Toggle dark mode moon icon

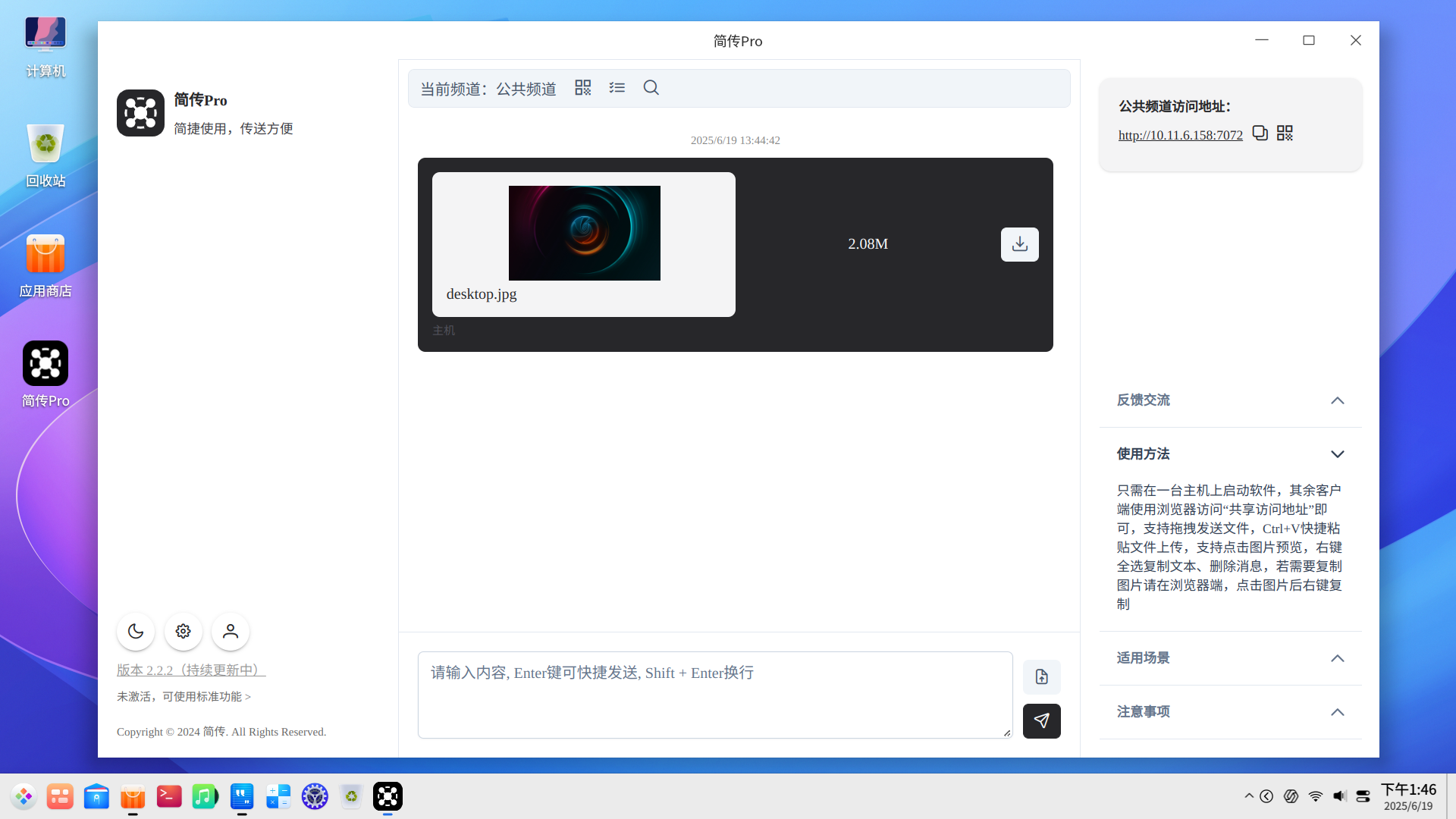[x=136, y=631]
